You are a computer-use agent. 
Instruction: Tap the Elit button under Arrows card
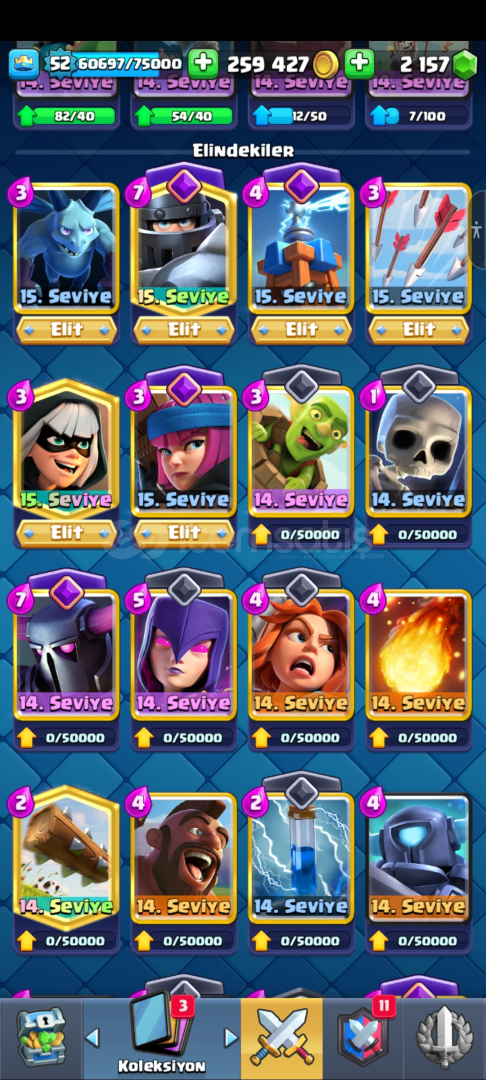tap(419, 330)
